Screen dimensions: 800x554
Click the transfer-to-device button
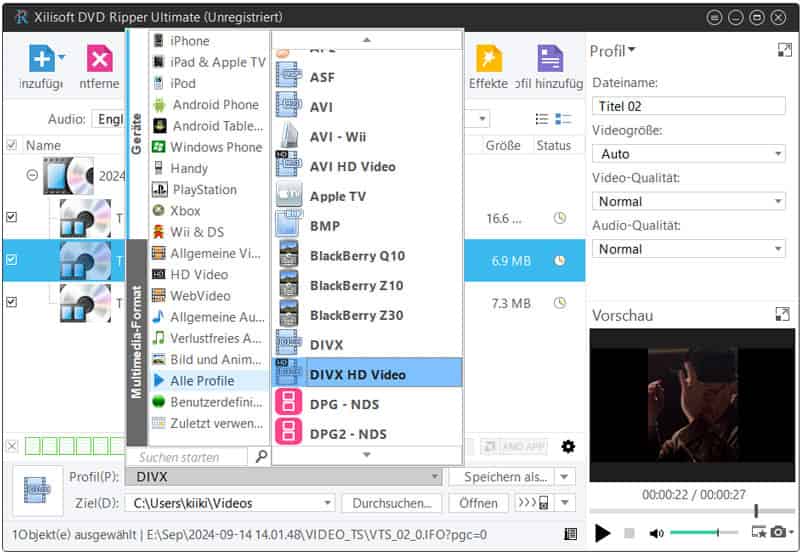tap(535, 503)
